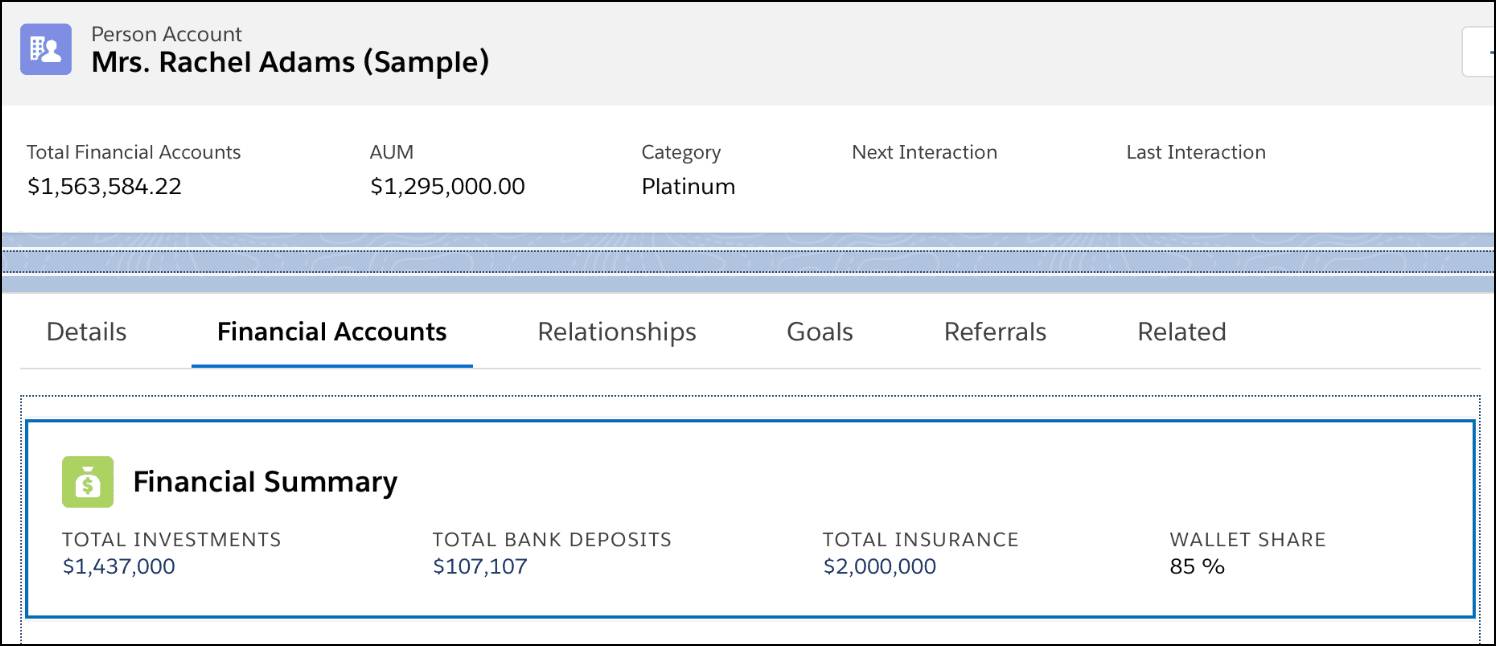Open the Relationships tab
The image size is (1496, 646).
(x=616, y=331)
